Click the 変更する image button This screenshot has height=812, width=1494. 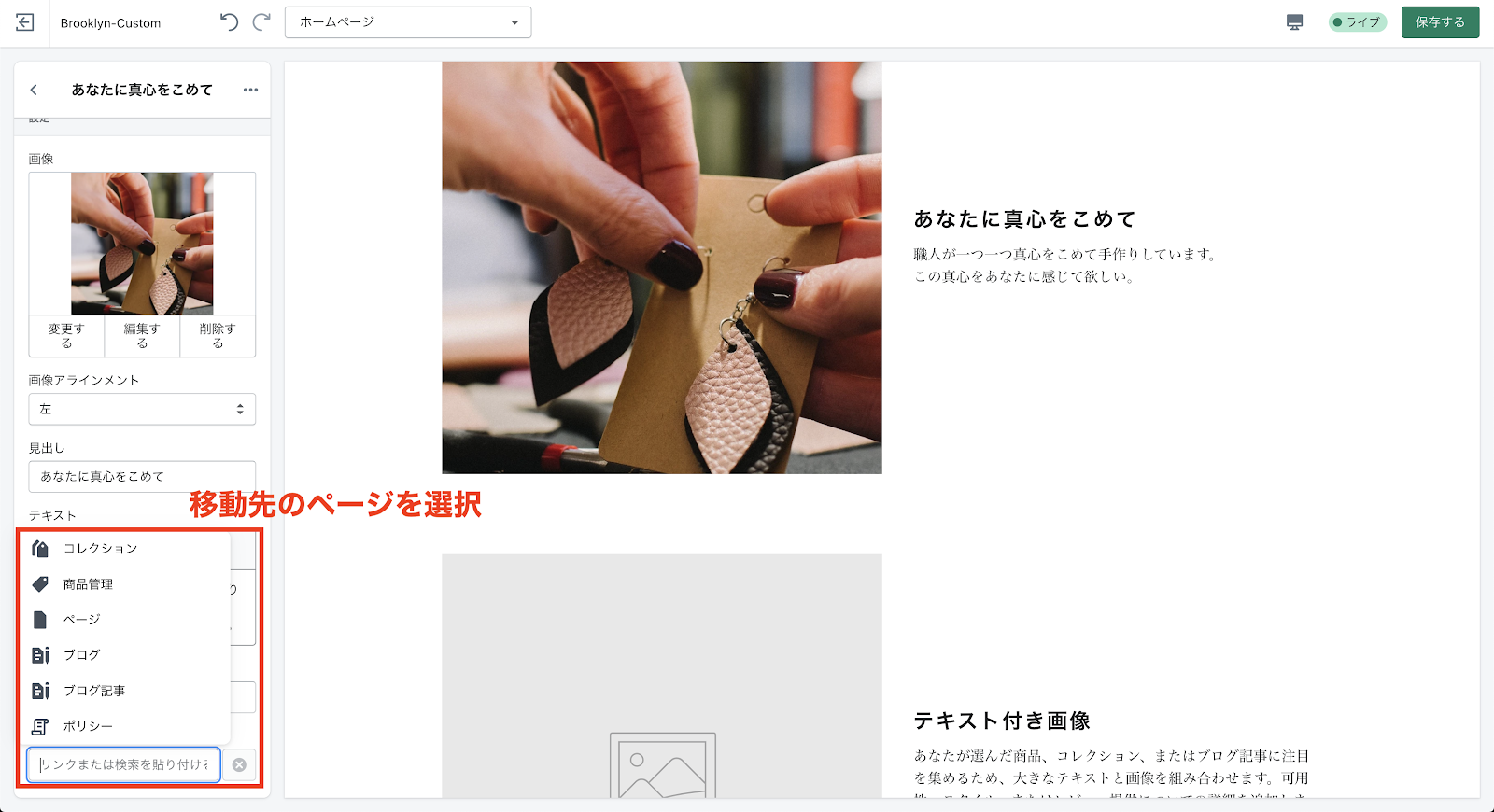click(66, 336)
